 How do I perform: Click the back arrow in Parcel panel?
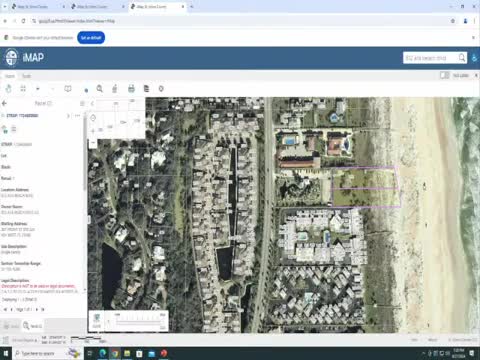coord(4,103)
